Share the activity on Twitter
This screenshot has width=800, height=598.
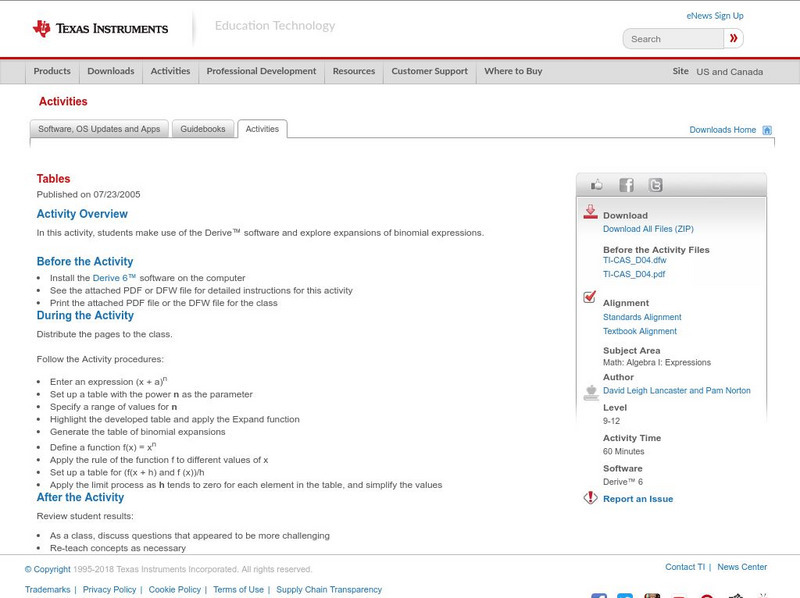[x=656, y=185]
